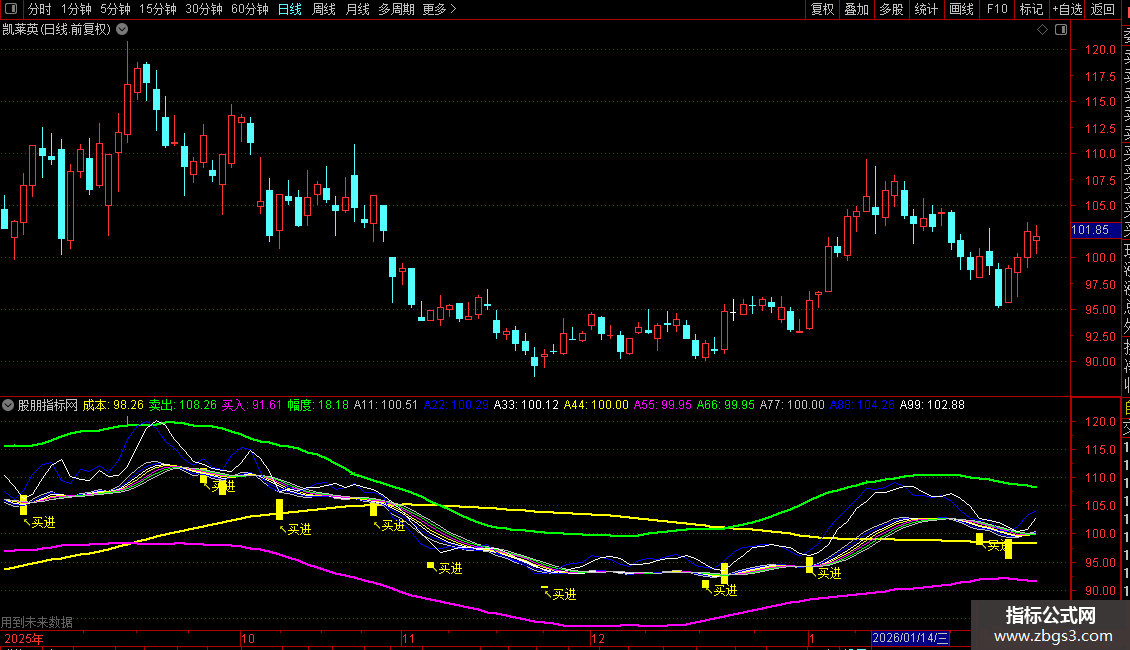The image size is (1130, 650).
Task: Switch to the 5分钟 period
Action: point(115,9)
